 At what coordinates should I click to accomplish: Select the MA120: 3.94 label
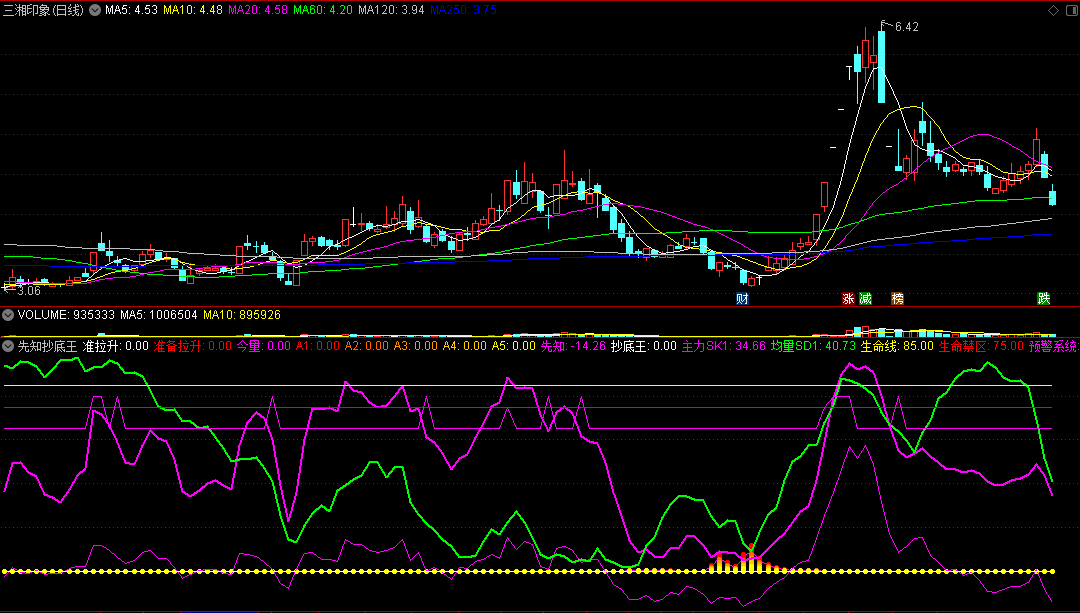coord(391,10)
